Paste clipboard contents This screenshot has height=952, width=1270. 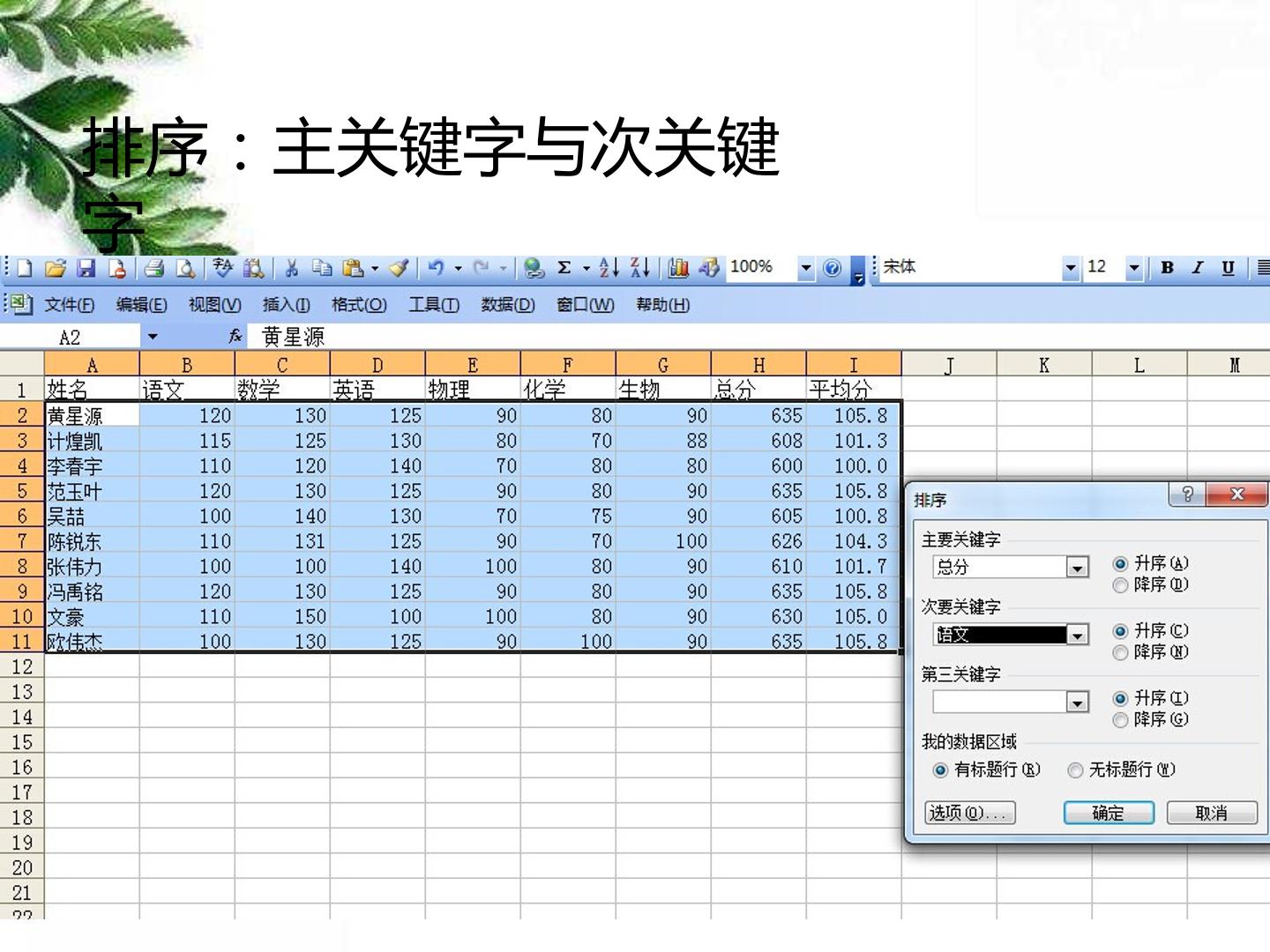coord(353,268)
